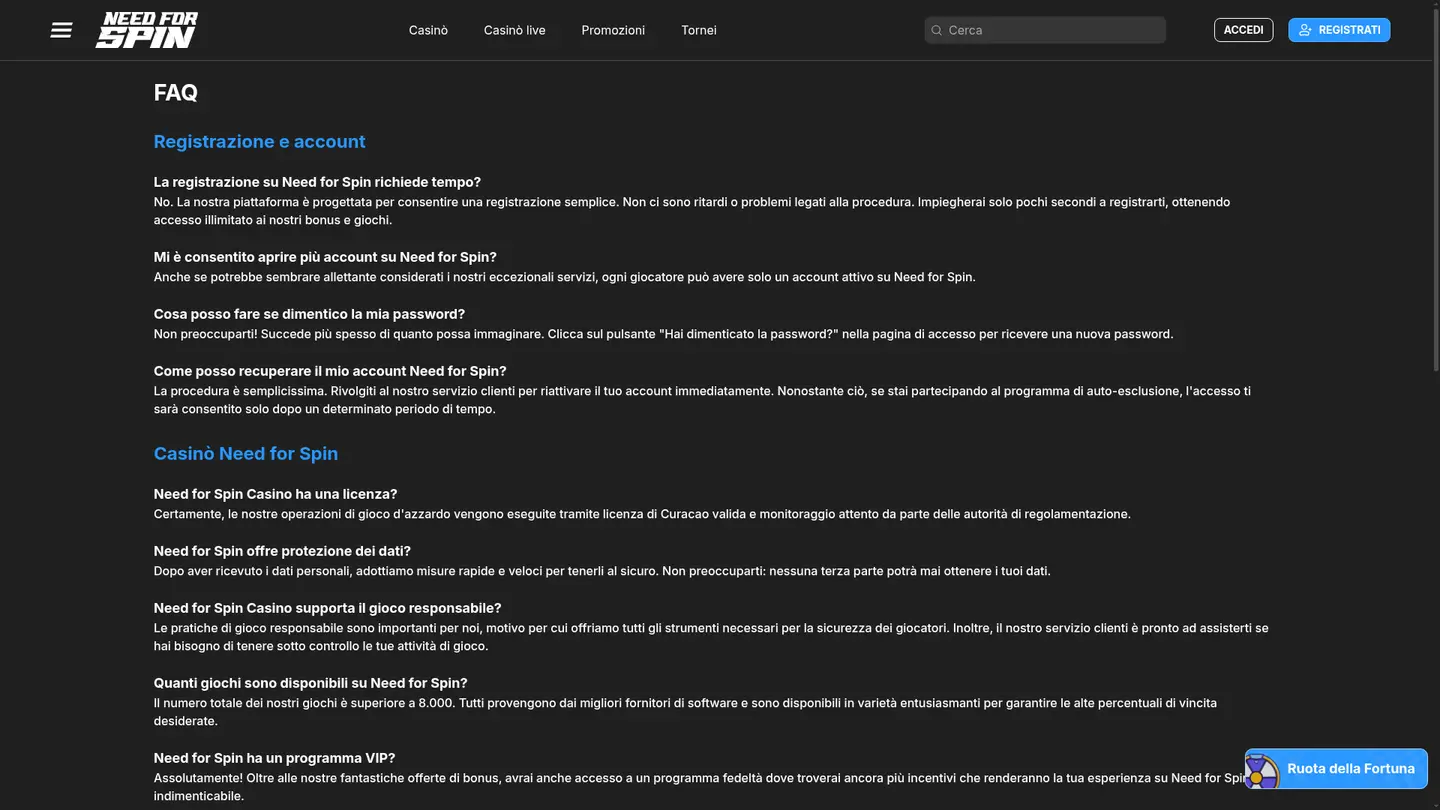This screenshot has width=1440, height=810.
Task: Open the Promozioni page
Action: point(613,30)
